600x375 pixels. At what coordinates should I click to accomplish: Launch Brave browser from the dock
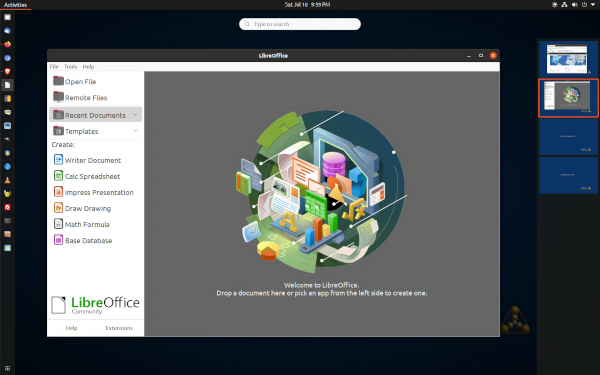click(7, 72)
